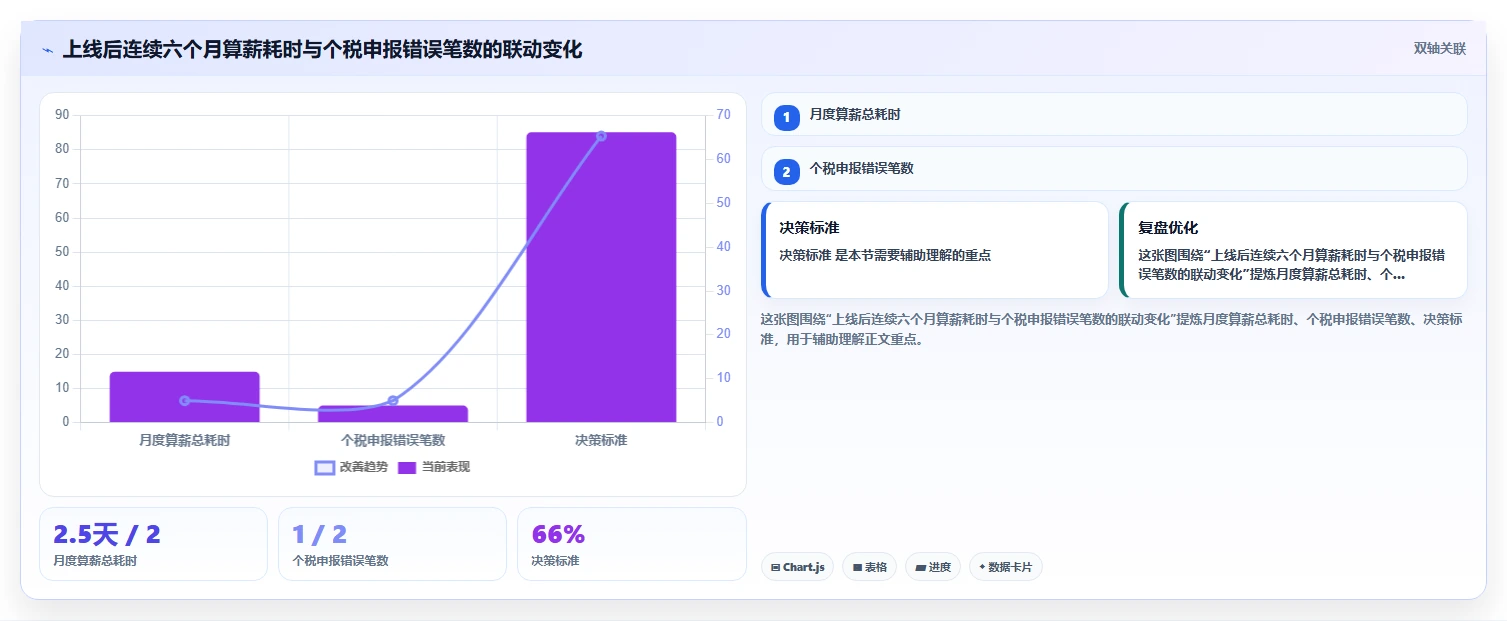
Task: Click the 双轴关联 label in header
Action: tap(1439, 49)
